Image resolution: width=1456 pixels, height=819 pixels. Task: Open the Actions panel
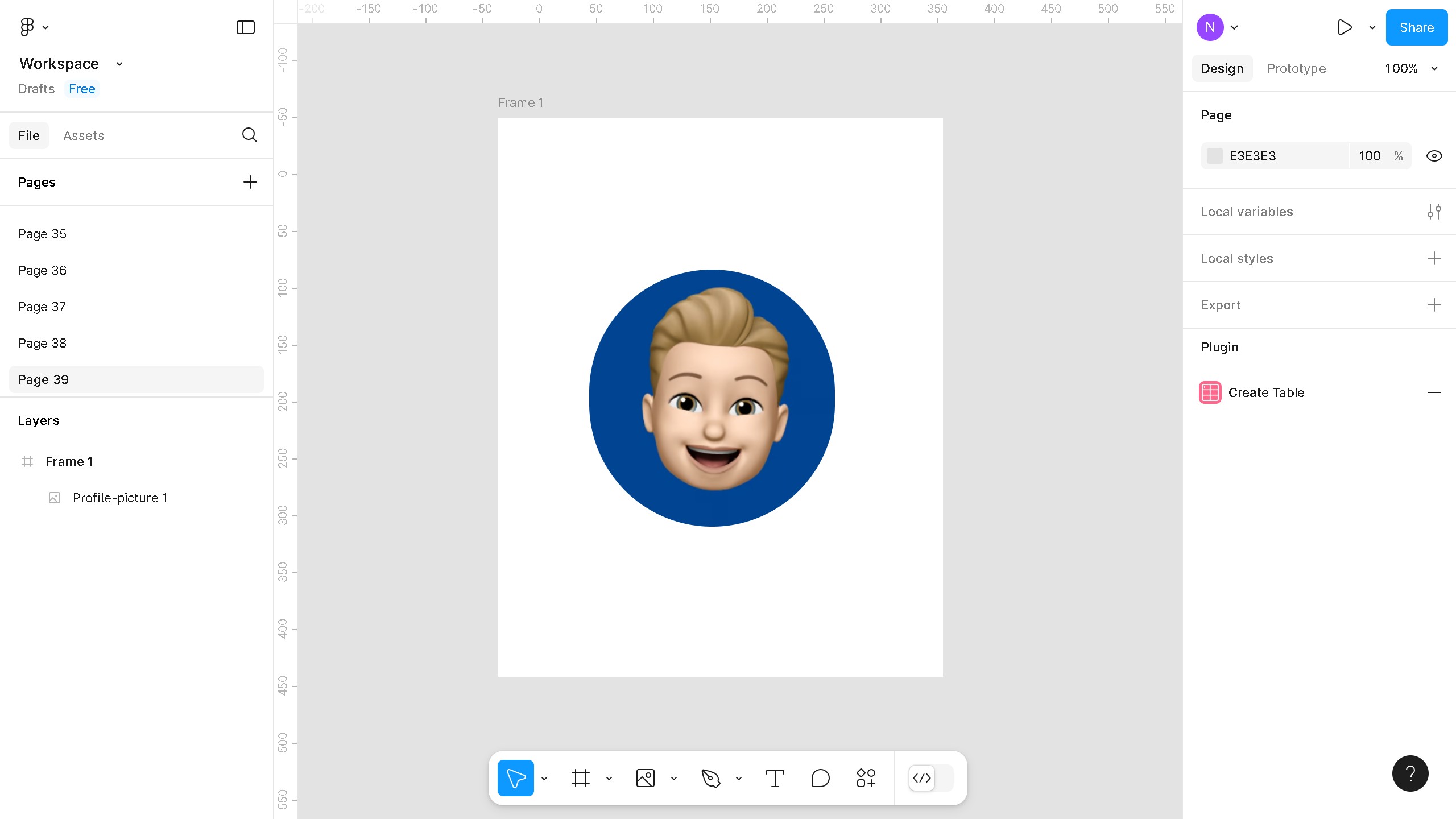[x=865, y=778]
